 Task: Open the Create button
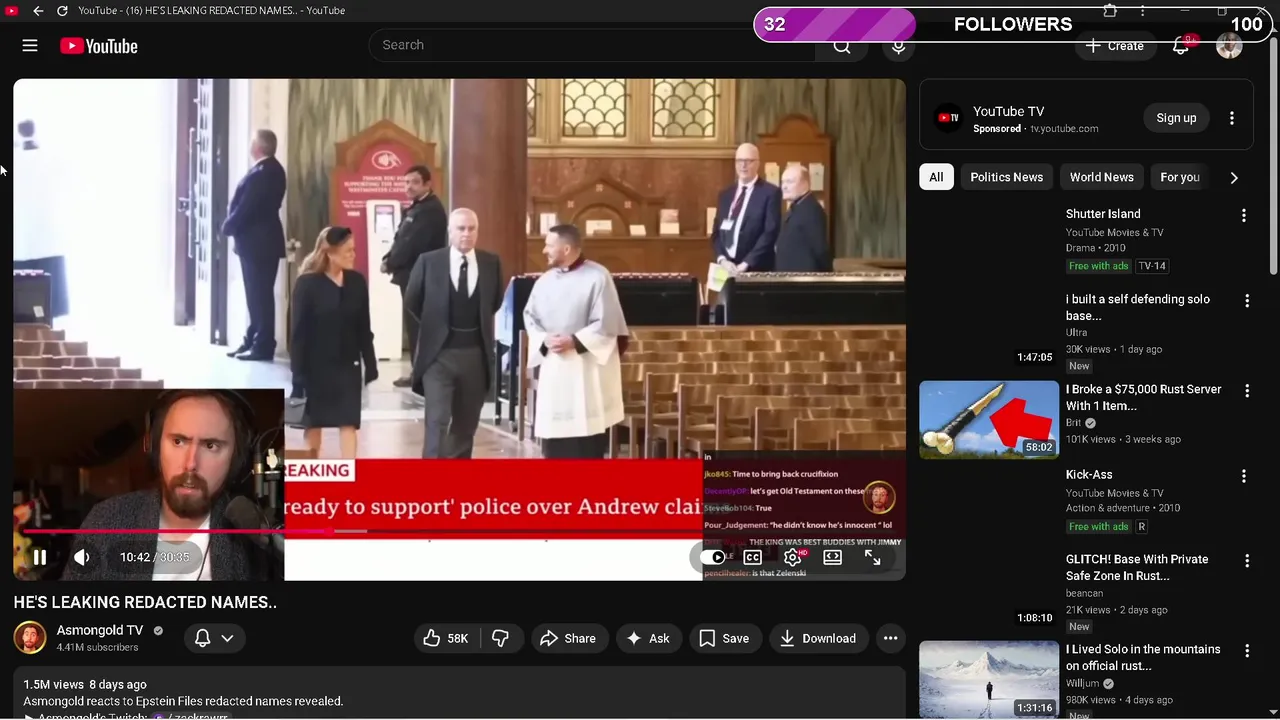1114,46
